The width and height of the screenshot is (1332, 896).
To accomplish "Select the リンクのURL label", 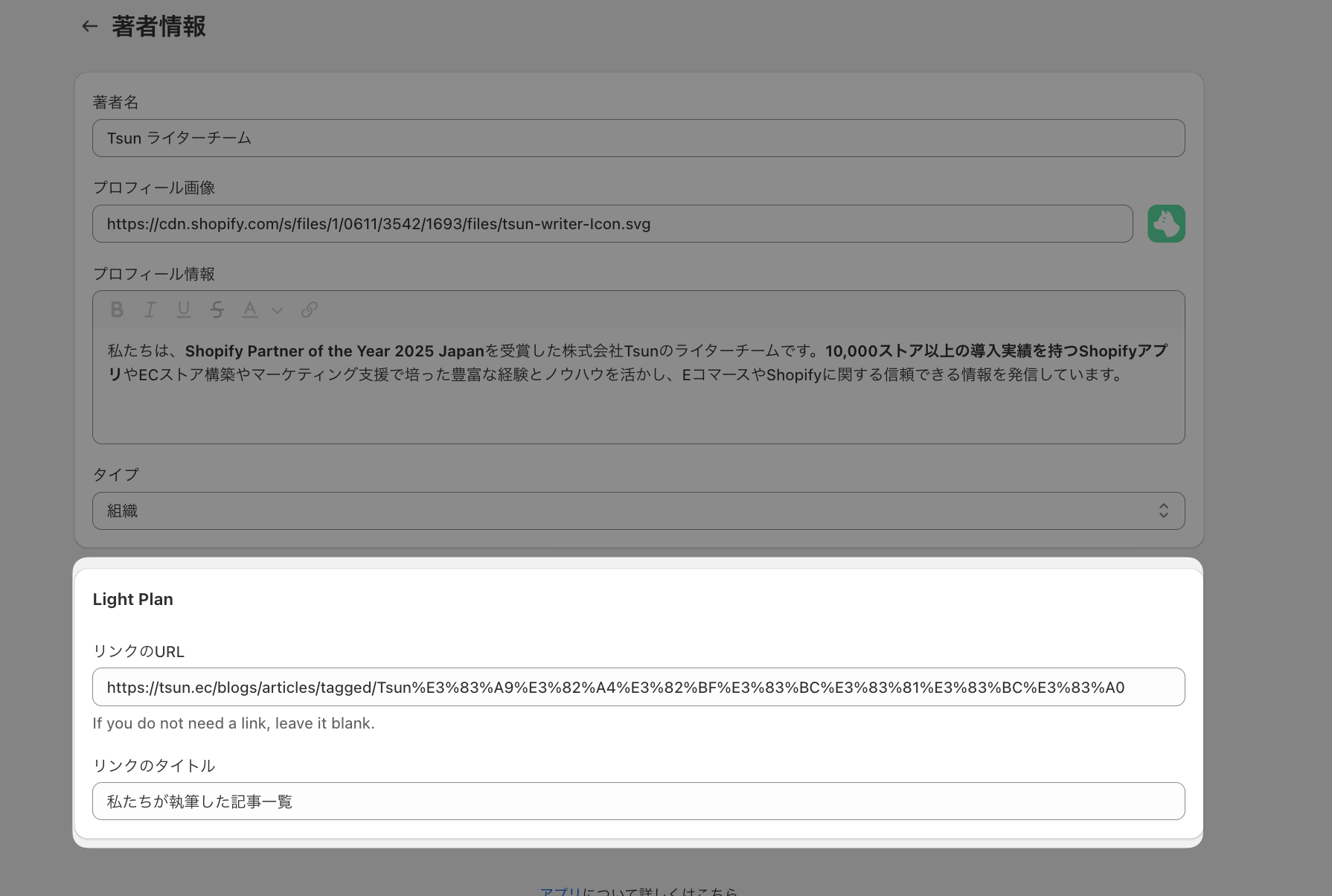I will [138, 652].
